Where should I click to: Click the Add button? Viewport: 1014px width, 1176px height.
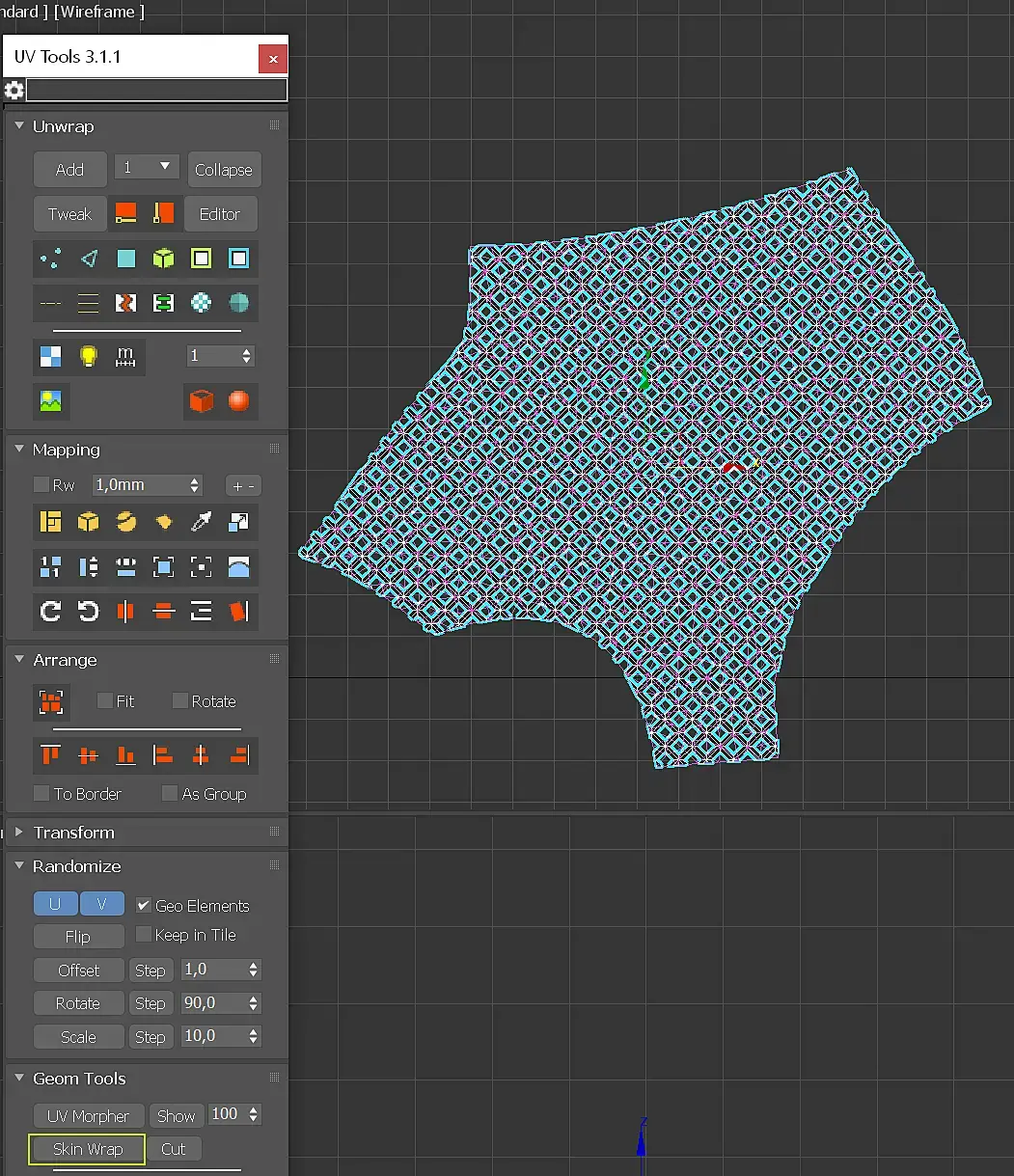pyautogui.click(x=69, y=170)
